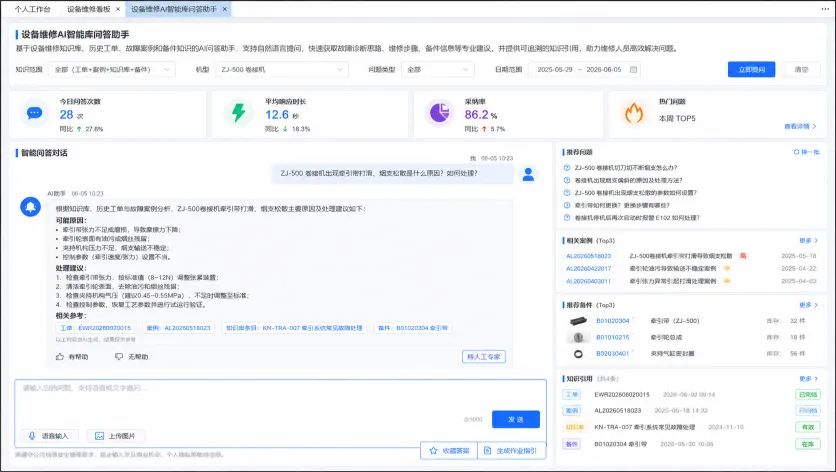This screenshot has height=472, width=836.
Task: Click the thumbs-up 有帮助 icon
Action: point(60,356)
